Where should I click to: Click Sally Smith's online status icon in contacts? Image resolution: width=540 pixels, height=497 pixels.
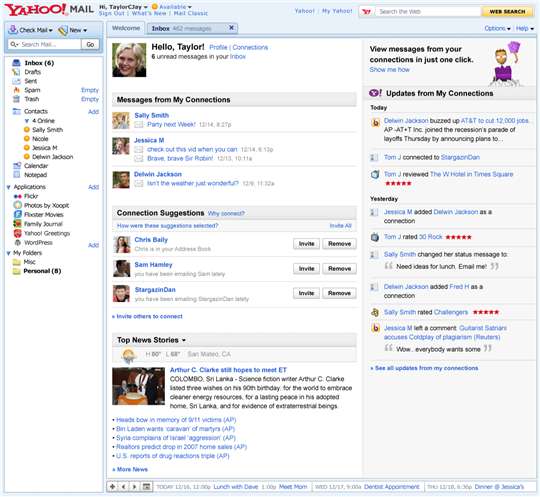[27, 130]
